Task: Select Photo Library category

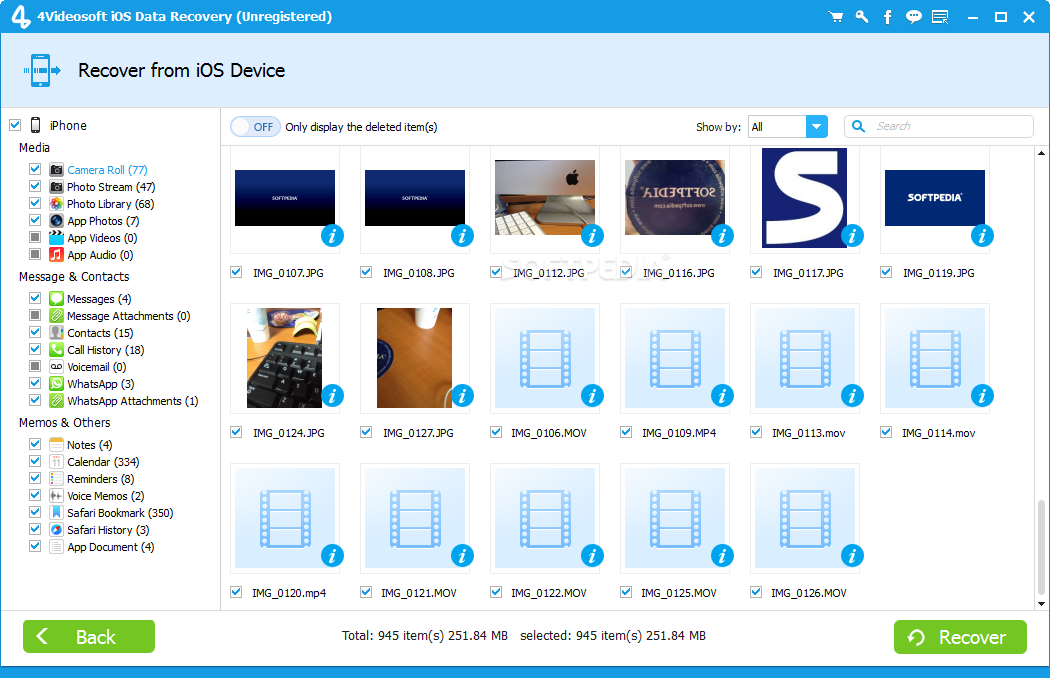Action: click(x=110, y=204)
